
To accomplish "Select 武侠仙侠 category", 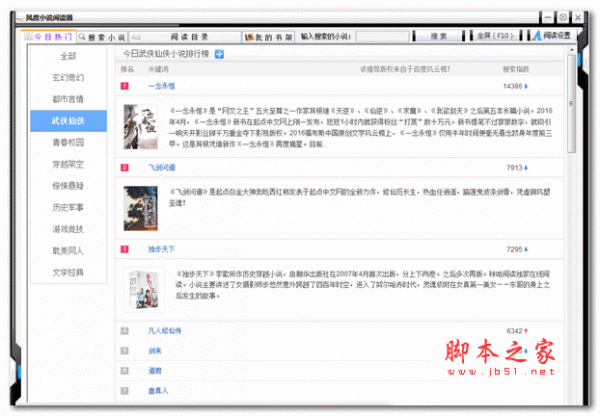I will coord(68,121).
